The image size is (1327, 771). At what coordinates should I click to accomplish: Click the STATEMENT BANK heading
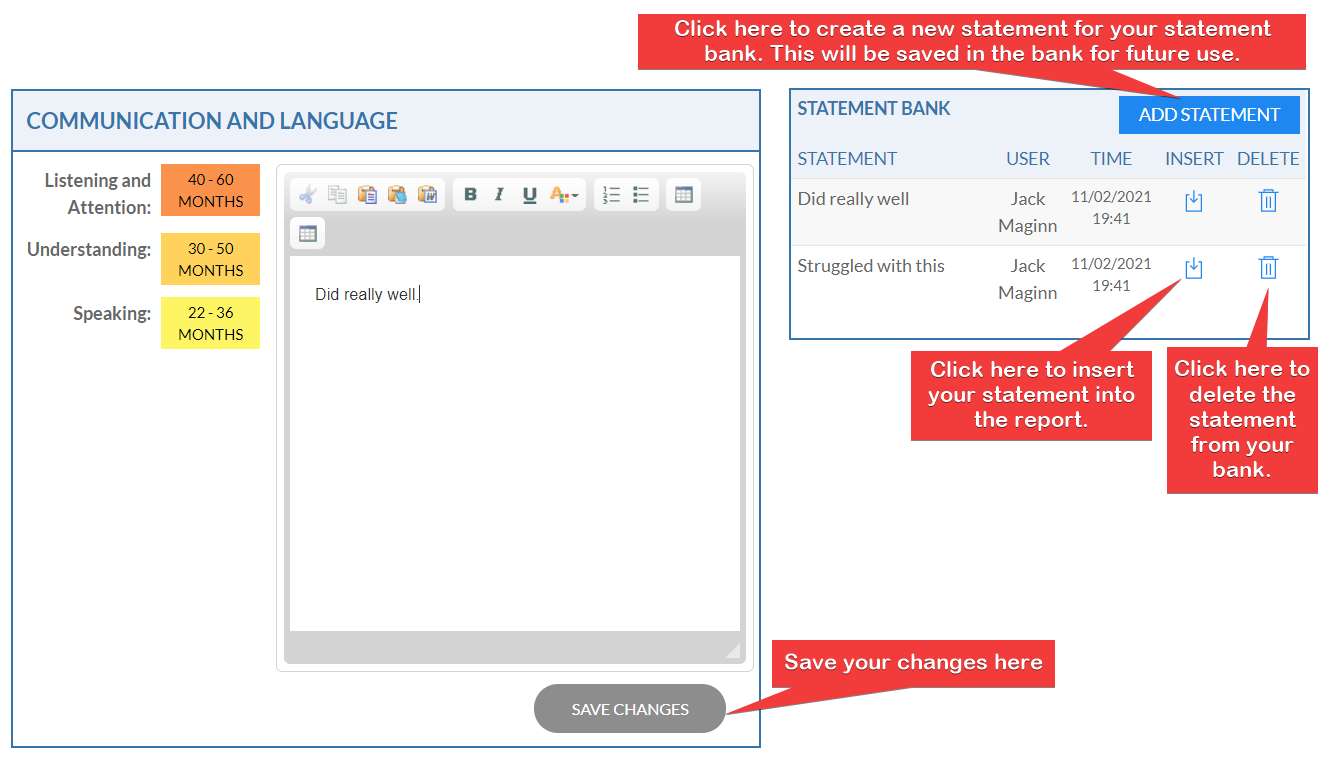pos(874,108)
